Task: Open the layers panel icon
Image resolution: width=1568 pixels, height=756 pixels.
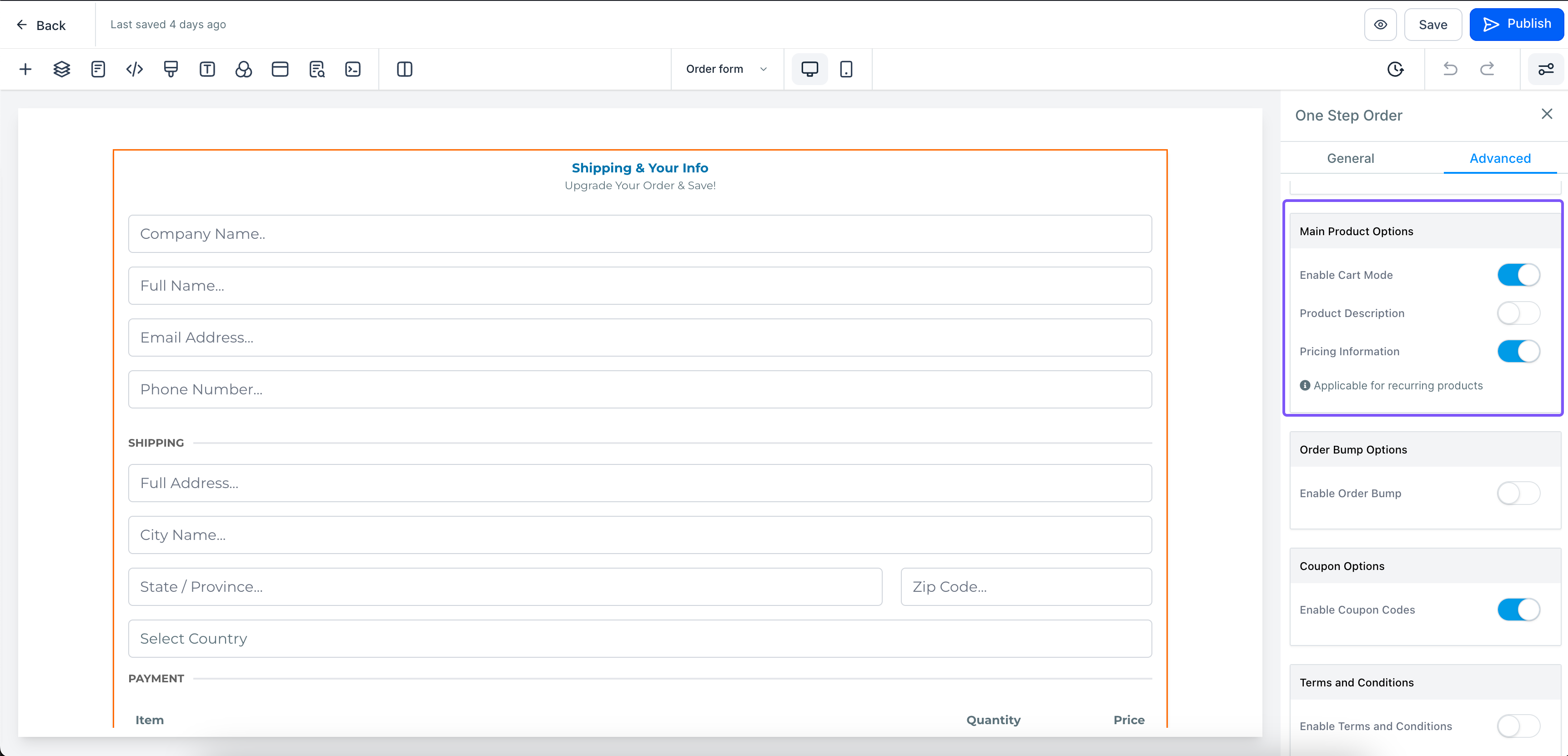Action: coord(61,70)
